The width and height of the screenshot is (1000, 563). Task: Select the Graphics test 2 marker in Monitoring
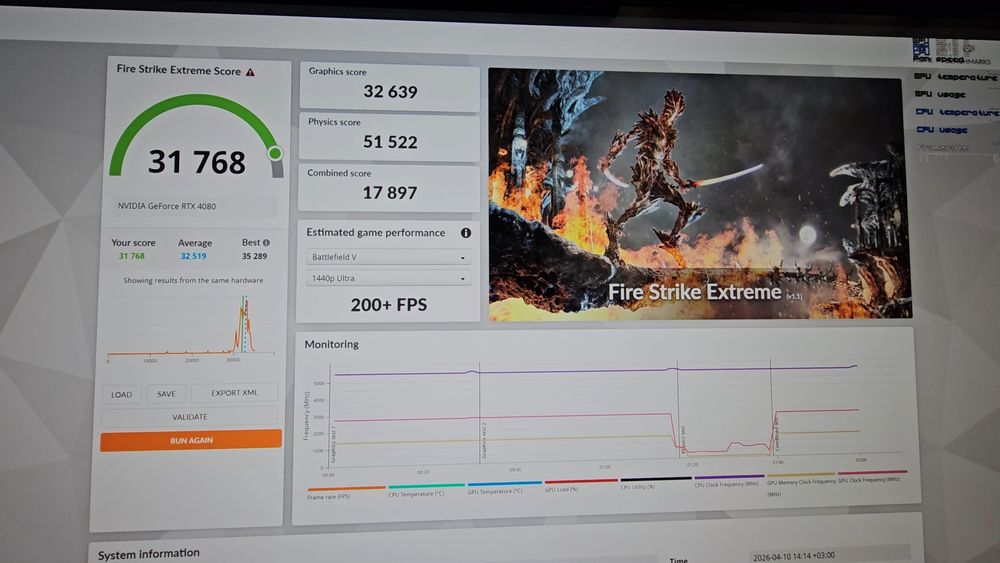[483, 441]
